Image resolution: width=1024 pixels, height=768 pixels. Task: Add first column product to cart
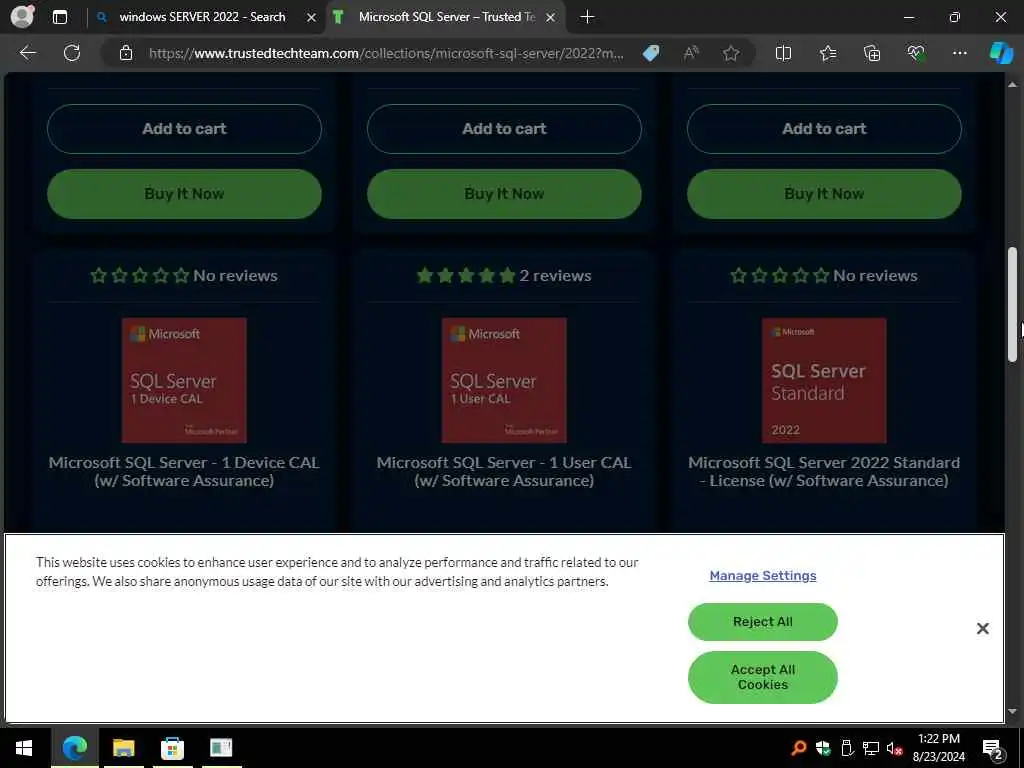(184, 129)
